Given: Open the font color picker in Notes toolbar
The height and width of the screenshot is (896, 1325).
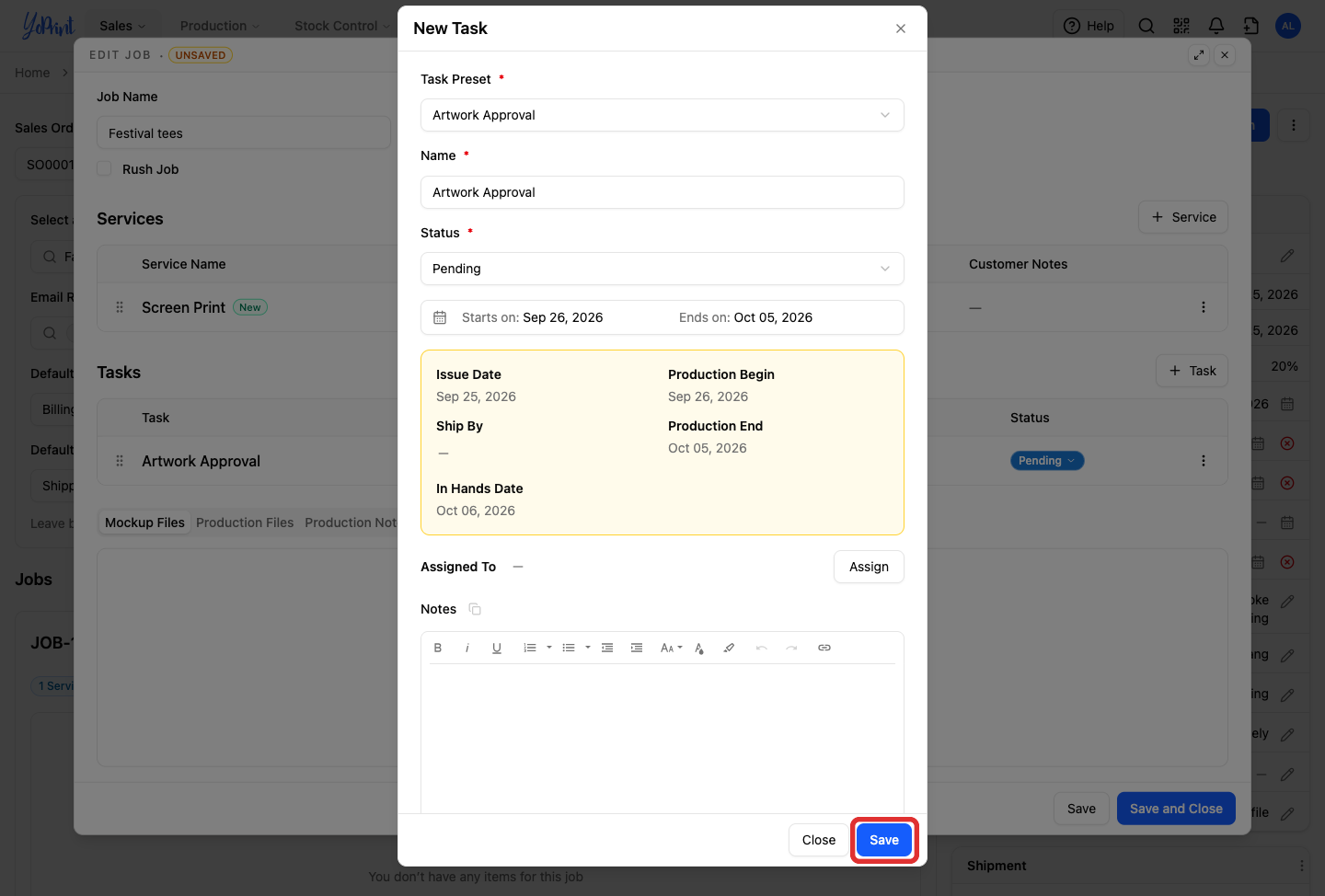Looking at the screenshot, I should pos(699,648).
